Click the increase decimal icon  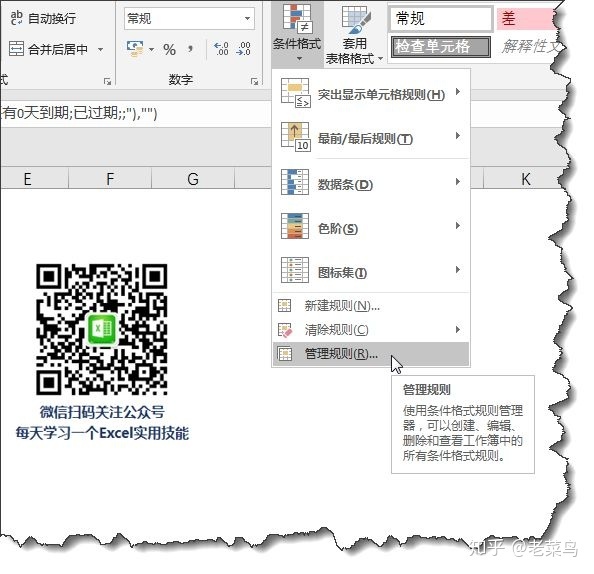[x=221, y=49]
